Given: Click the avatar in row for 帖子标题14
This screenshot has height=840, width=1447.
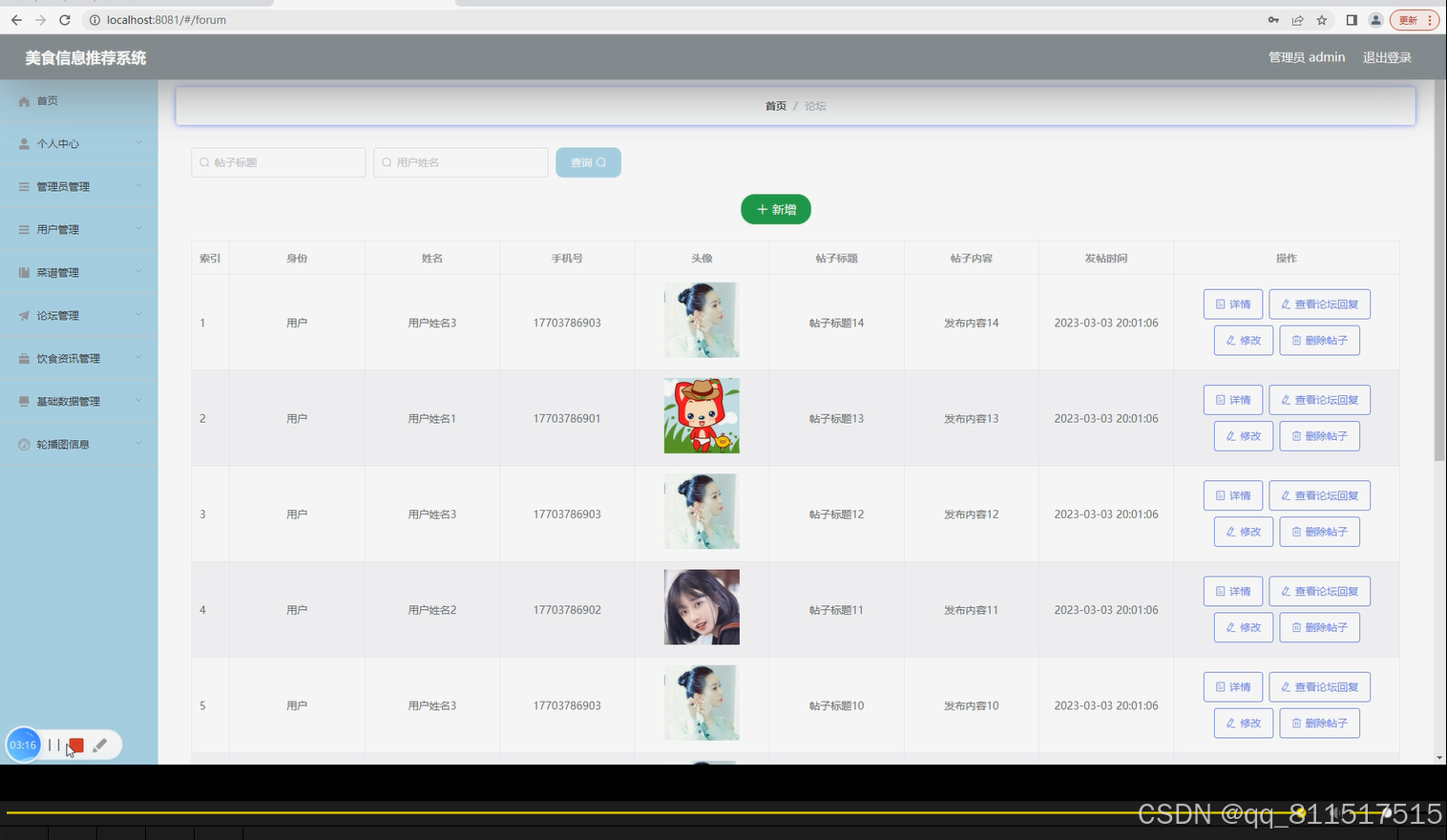Looking at the screenshot, I should coord(702,320).
